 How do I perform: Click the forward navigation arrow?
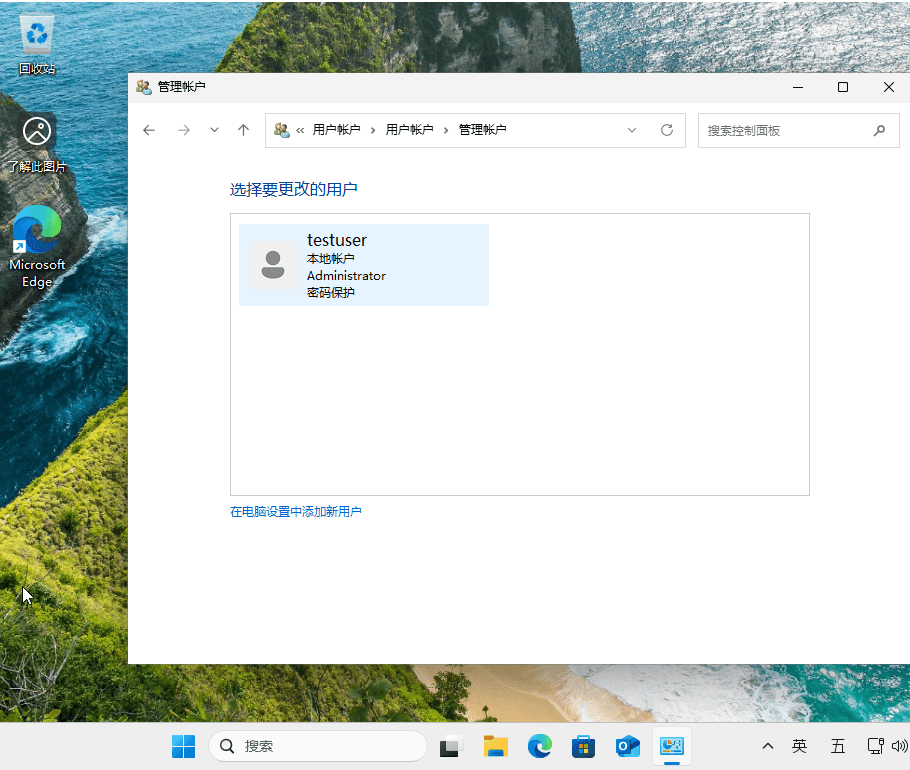[184, 130]
